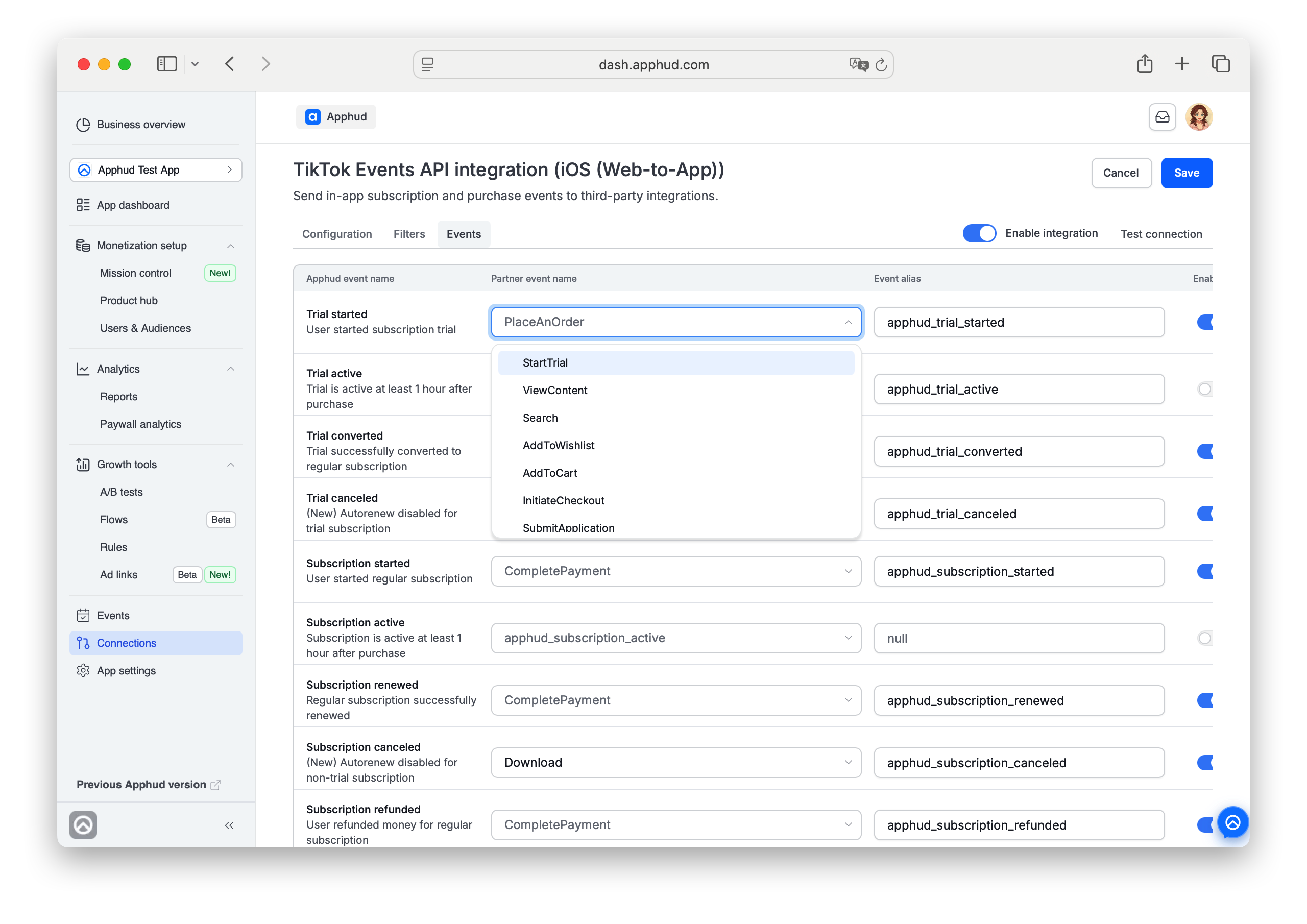Collapse the Monetization setup section
This screenshot has width=1307, height=924.
tap(231, 246)
